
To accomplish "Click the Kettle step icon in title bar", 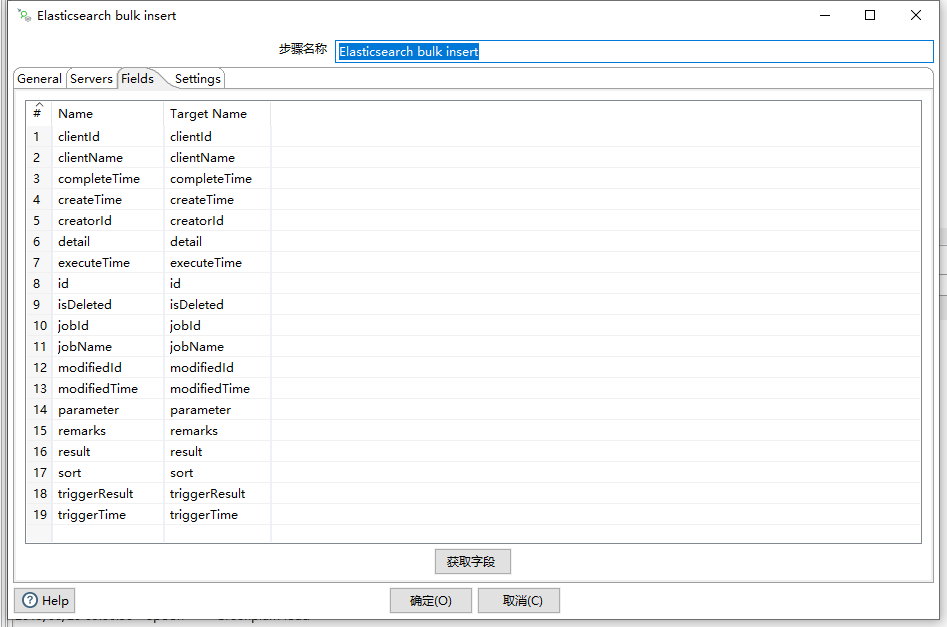I will click(22, 15).
